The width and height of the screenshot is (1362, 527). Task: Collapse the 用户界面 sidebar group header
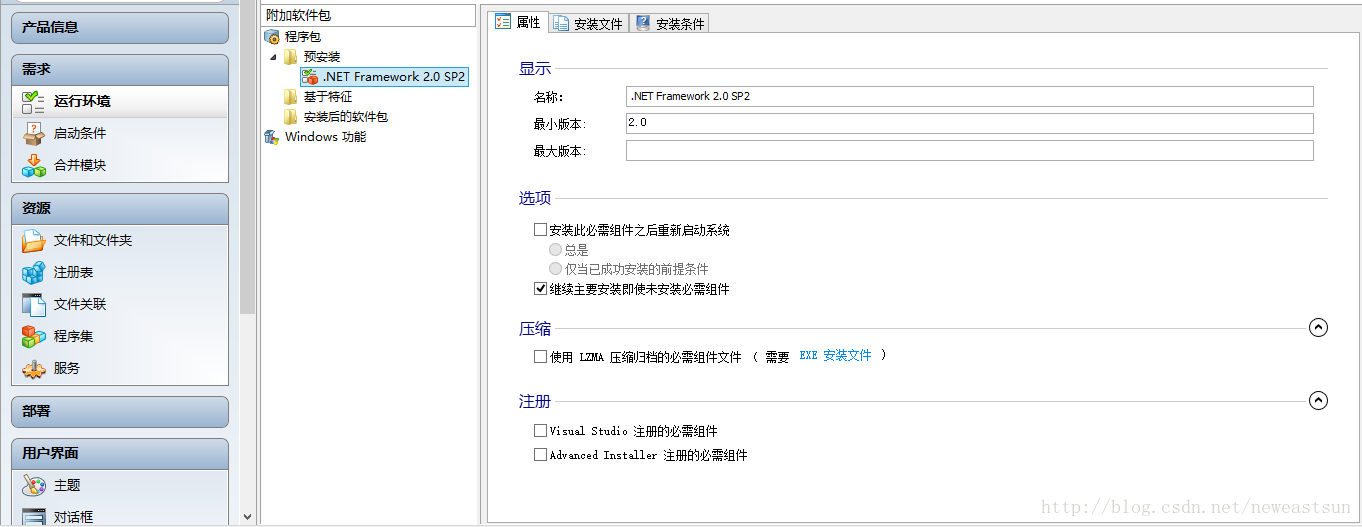point(120,453)
